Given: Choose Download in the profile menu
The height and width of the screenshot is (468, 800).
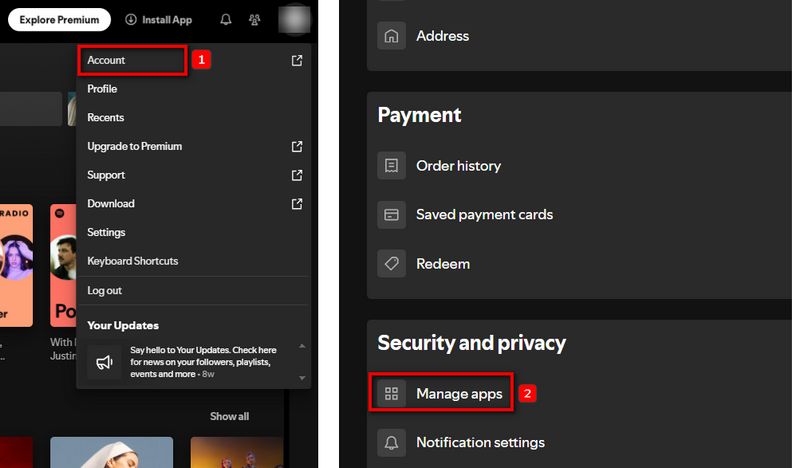Looking at the screenshot, I should tap(193, 204).
